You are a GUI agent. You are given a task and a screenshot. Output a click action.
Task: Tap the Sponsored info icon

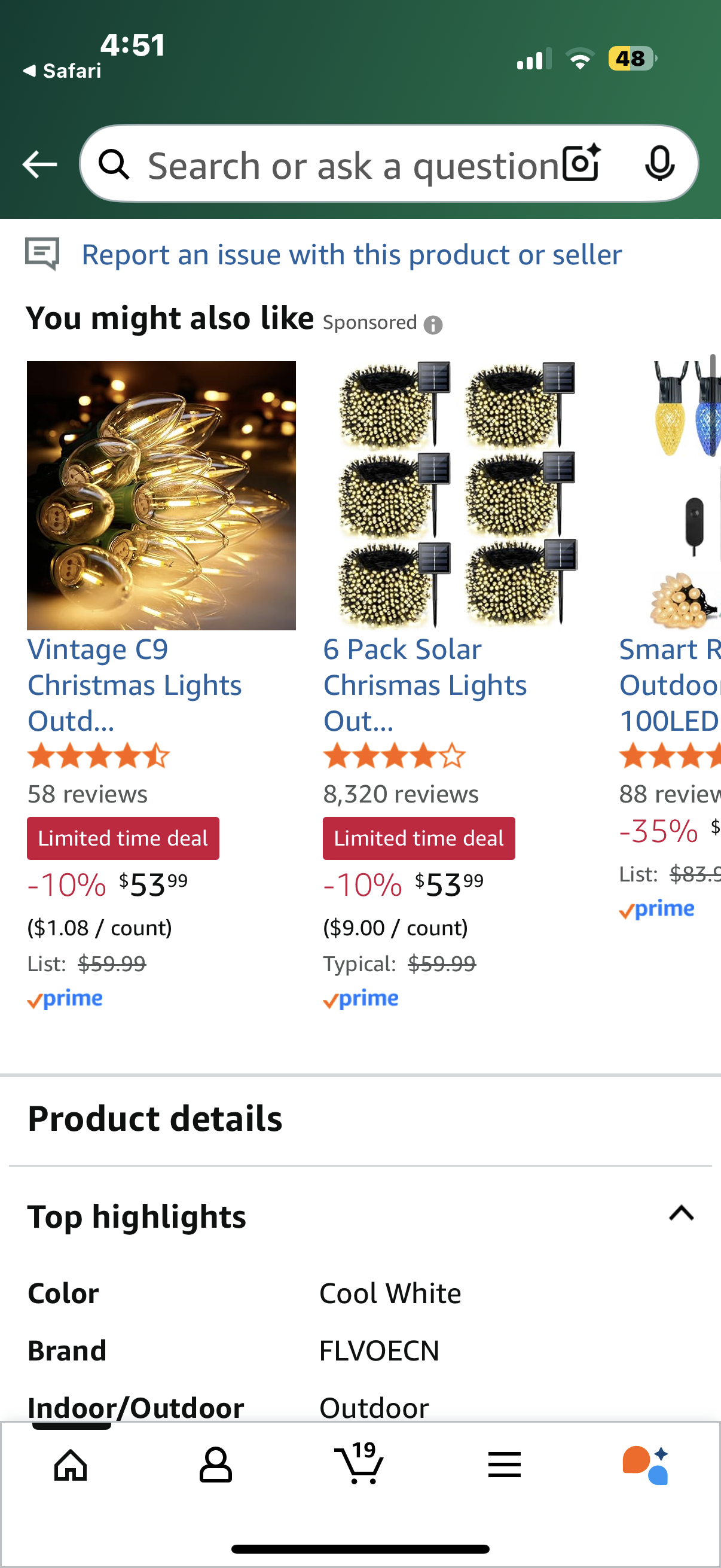(433, 325)
